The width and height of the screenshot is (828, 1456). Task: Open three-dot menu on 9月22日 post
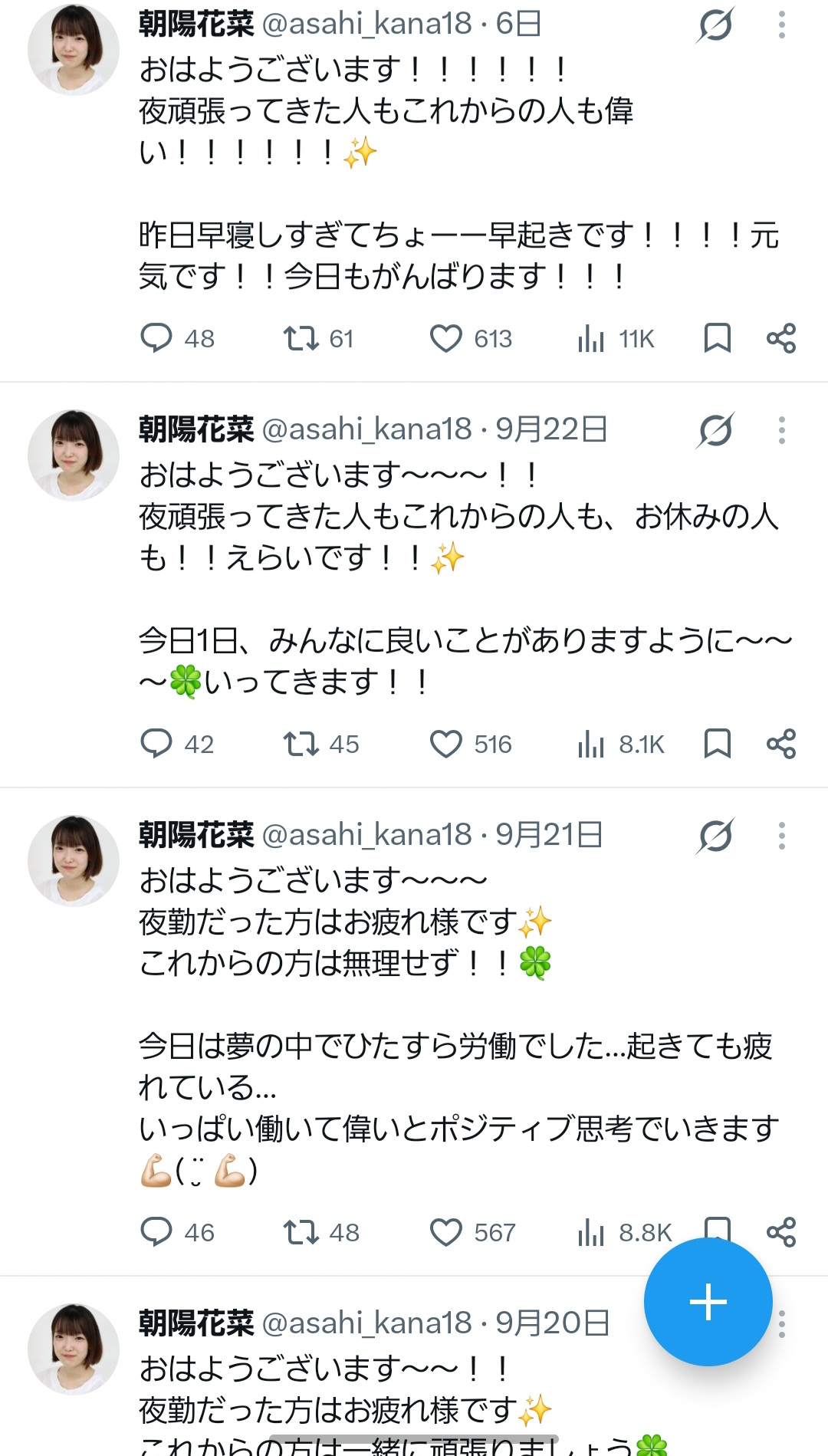pos(781,430)
